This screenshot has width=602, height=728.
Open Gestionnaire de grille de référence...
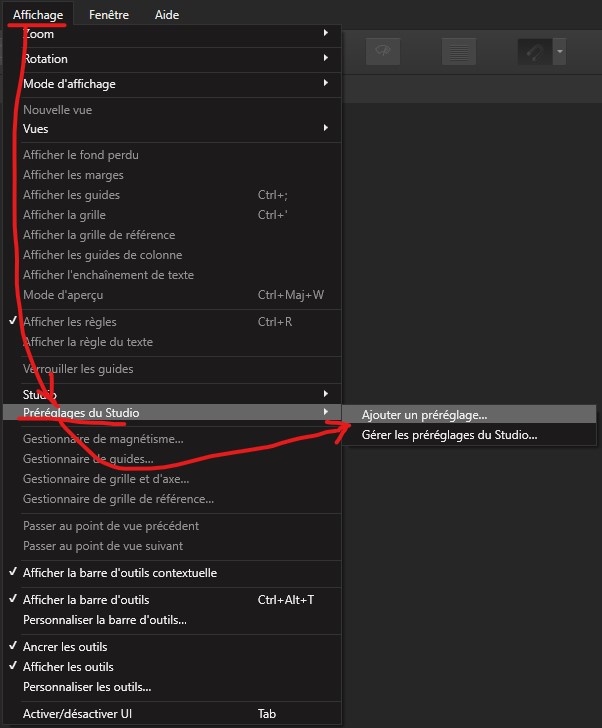(173, 499)
